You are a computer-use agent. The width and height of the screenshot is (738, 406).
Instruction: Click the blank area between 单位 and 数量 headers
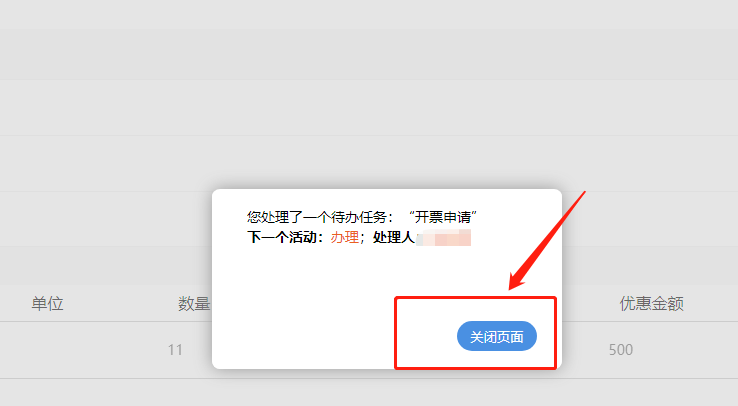[x=120, y=303]
